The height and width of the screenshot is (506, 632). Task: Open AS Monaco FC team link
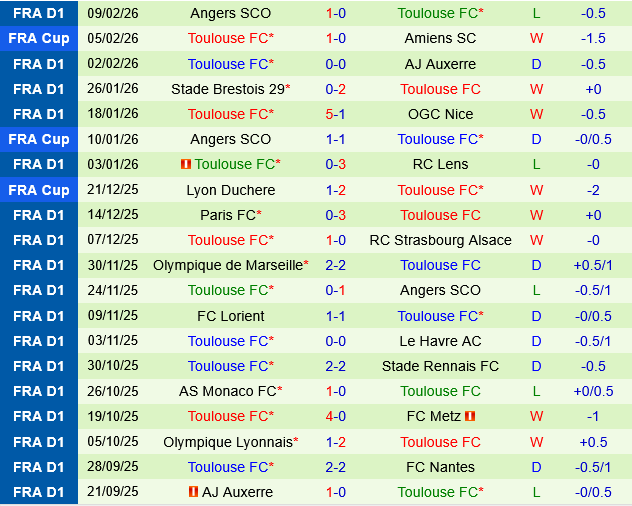pyautogui.click(x=227, y=391)
